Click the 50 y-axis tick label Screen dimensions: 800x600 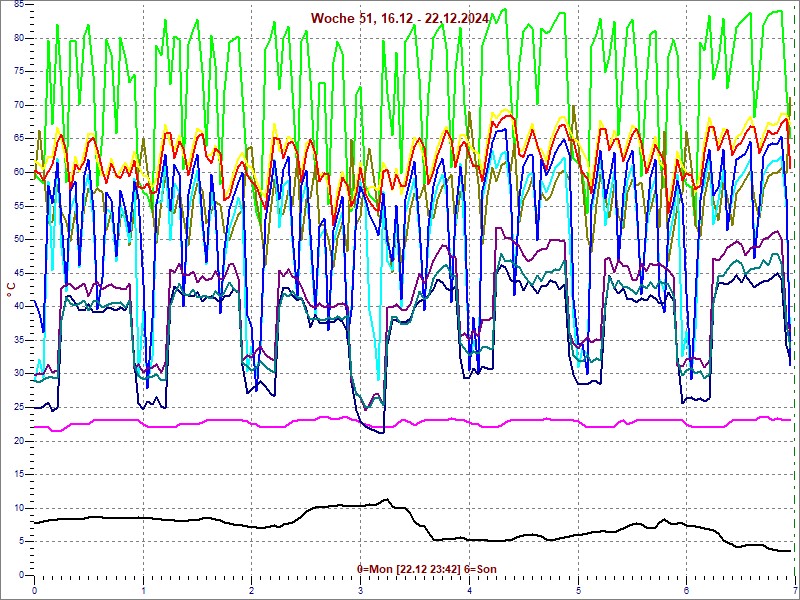point(19,239)
